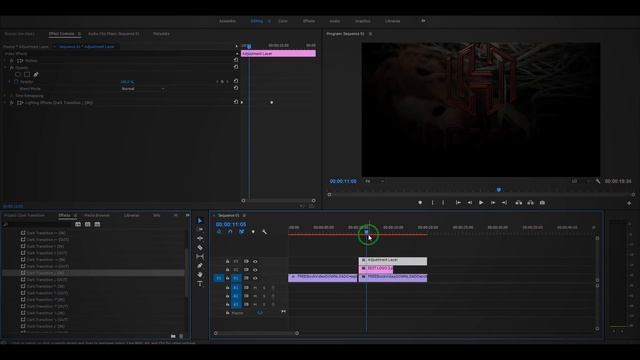
Task: Select the Hand tool
Action: (x=200, y=274)
